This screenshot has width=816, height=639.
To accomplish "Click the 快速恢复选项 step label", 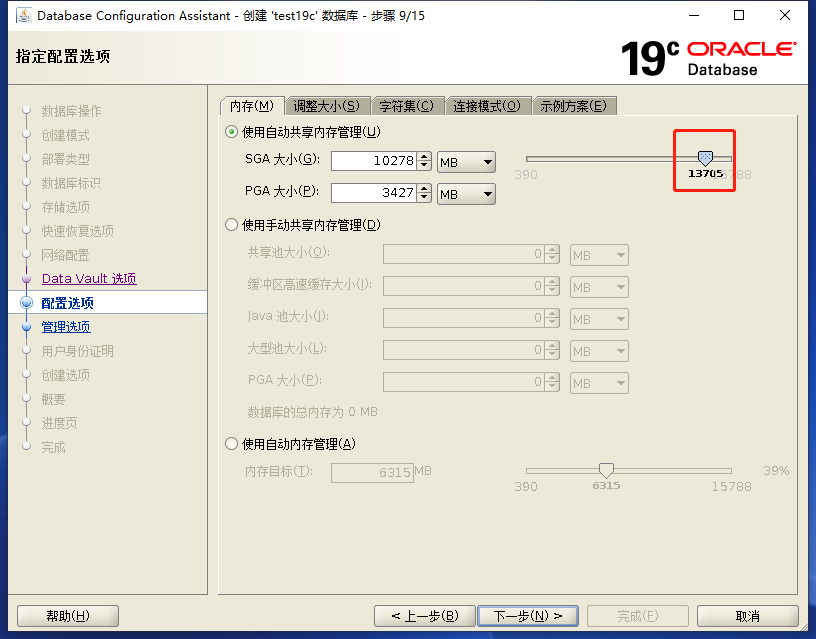I will pyautogui.click(x=78, y=231).
